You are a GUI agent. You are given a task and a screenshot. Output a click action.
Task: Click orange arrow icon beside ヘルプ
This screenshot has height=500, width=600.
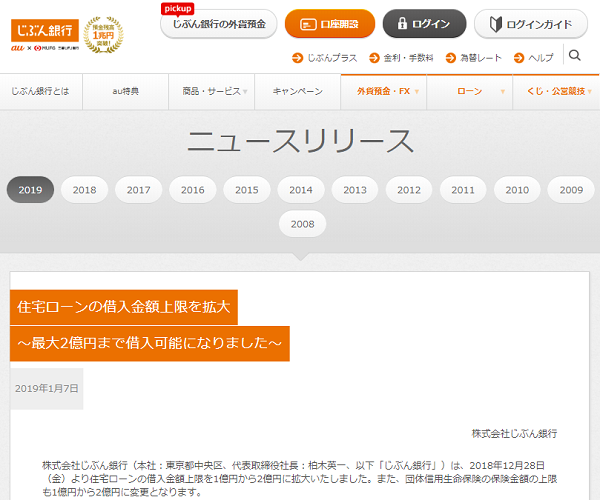tap(518, 58)
